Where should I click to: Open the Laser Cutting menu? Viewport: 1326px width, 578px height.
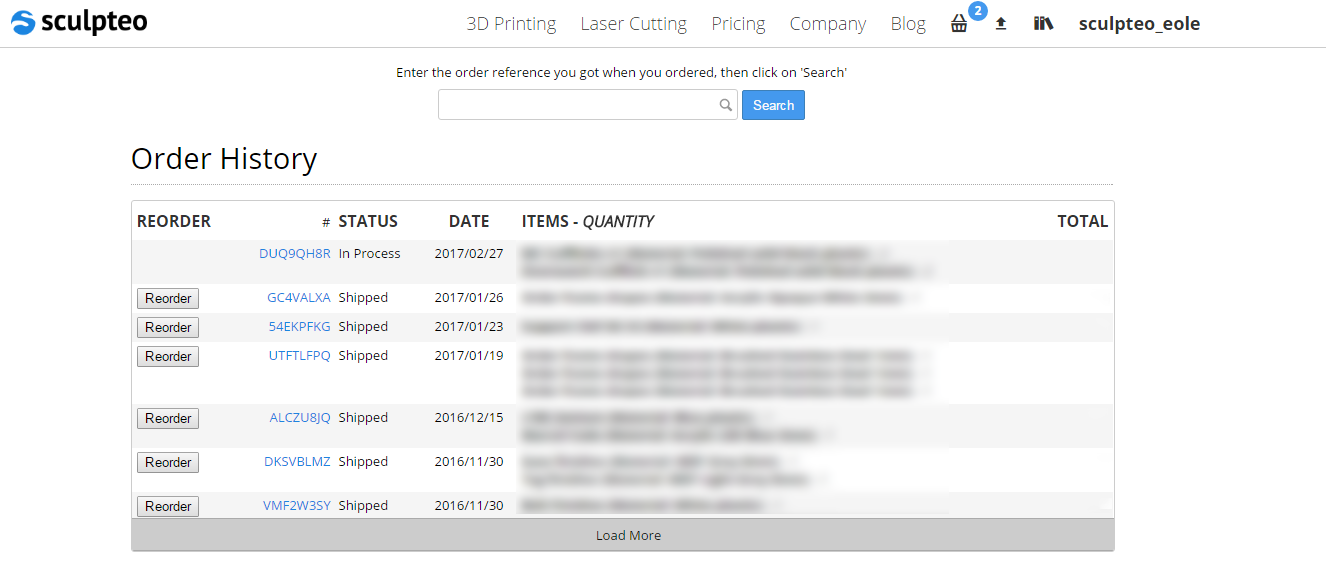point(634,24)
